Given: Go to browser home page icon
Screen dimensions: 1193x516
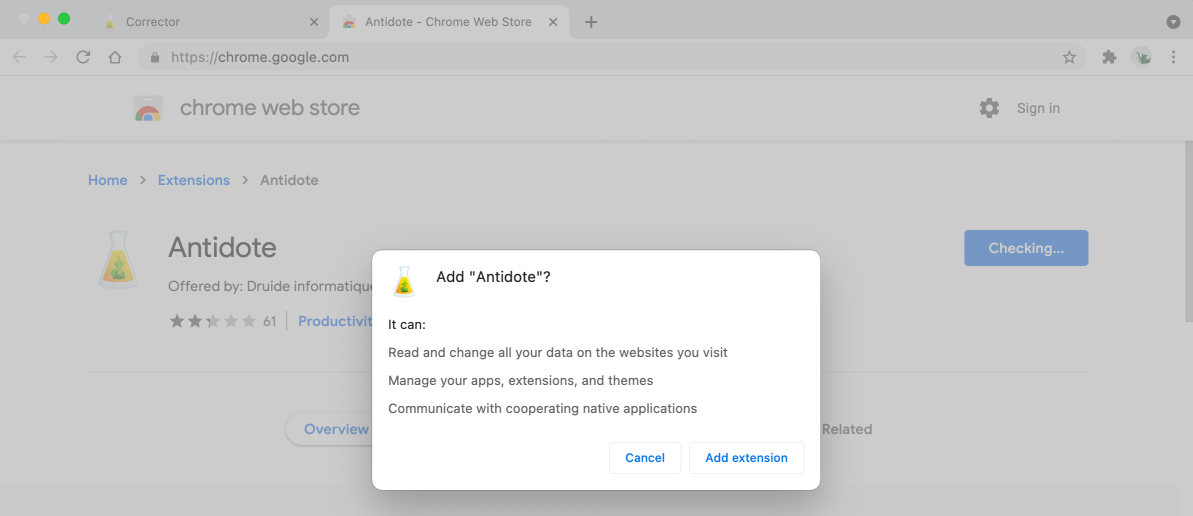Looking at the screenshot, I should click(115, 58).
